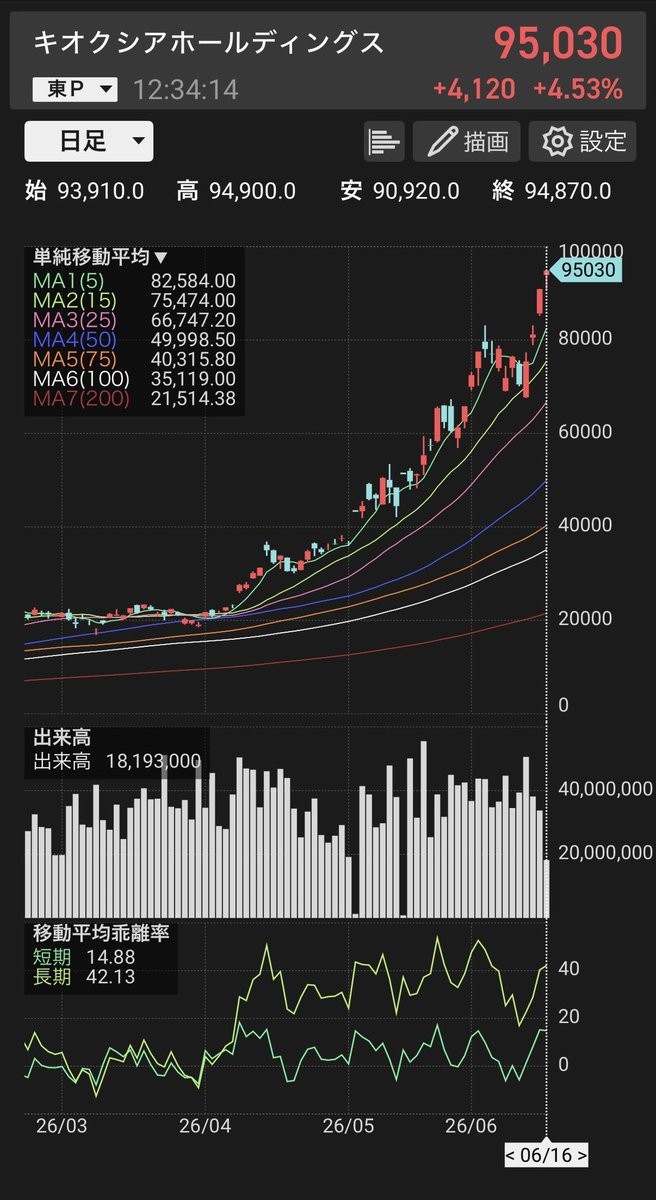This screenshot has height=1200, width=656.
Task: Tap the 出来高 volume panel title
Action: coord(62,739)
